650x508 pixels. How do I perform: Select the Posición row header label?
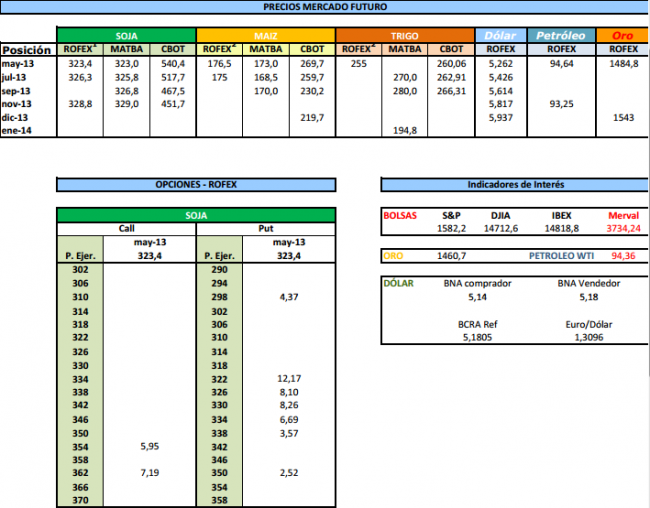26,49
